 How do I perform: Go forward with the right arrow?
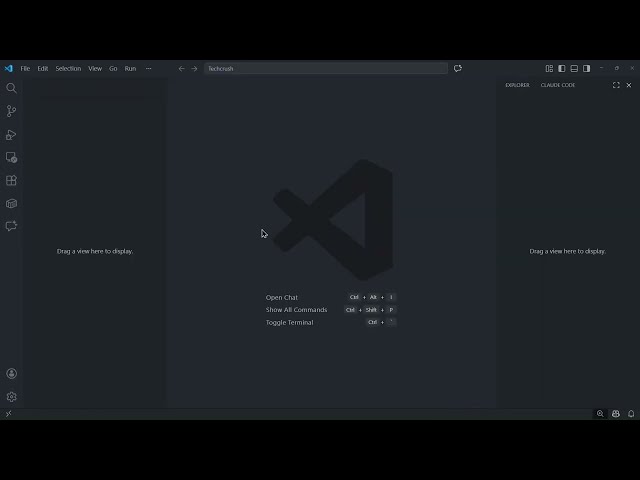[x=194, y=69]
